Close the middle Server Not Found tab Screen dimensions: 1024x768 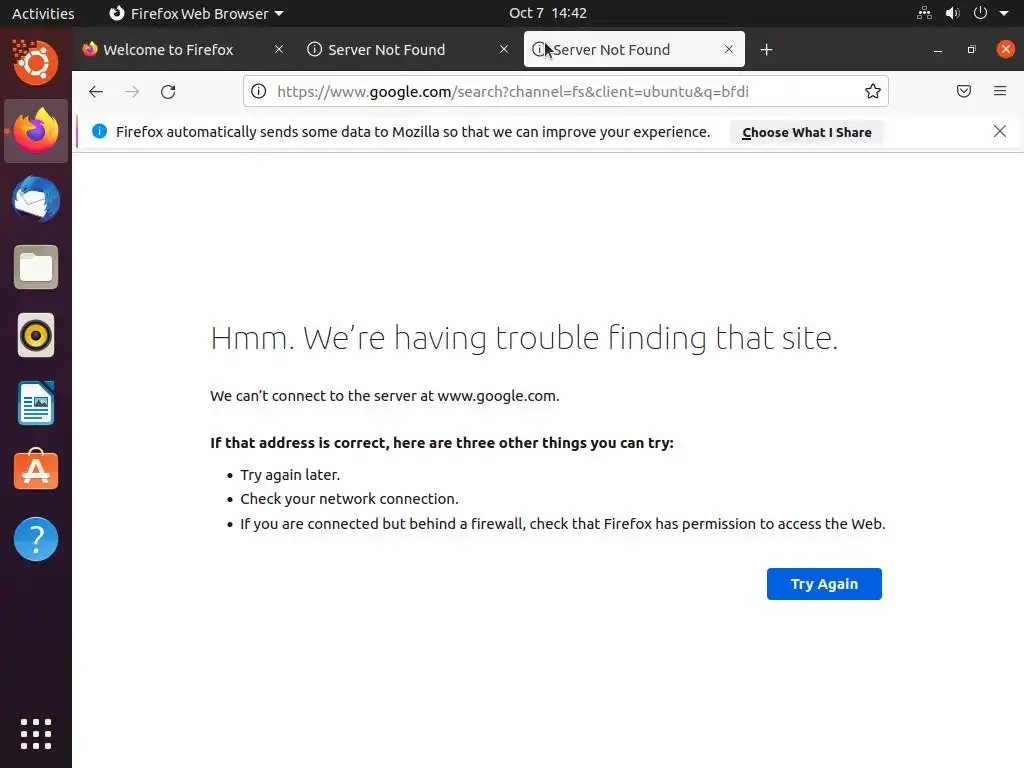pyautogui.click(x=504, y=49)
